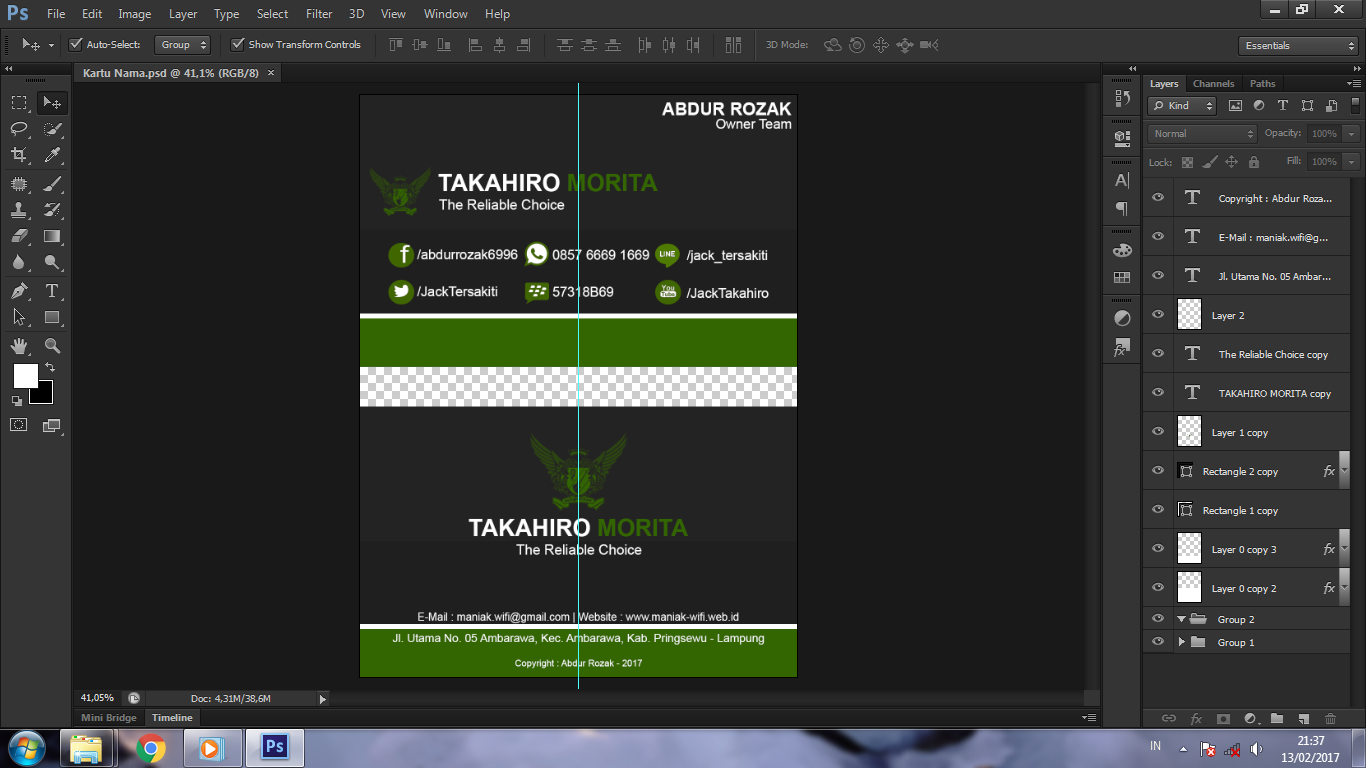Select the Crop tool
Image resolution: width=1366 pixels, height=768 pixels.
pyautogui.click(x=19, y=155)
